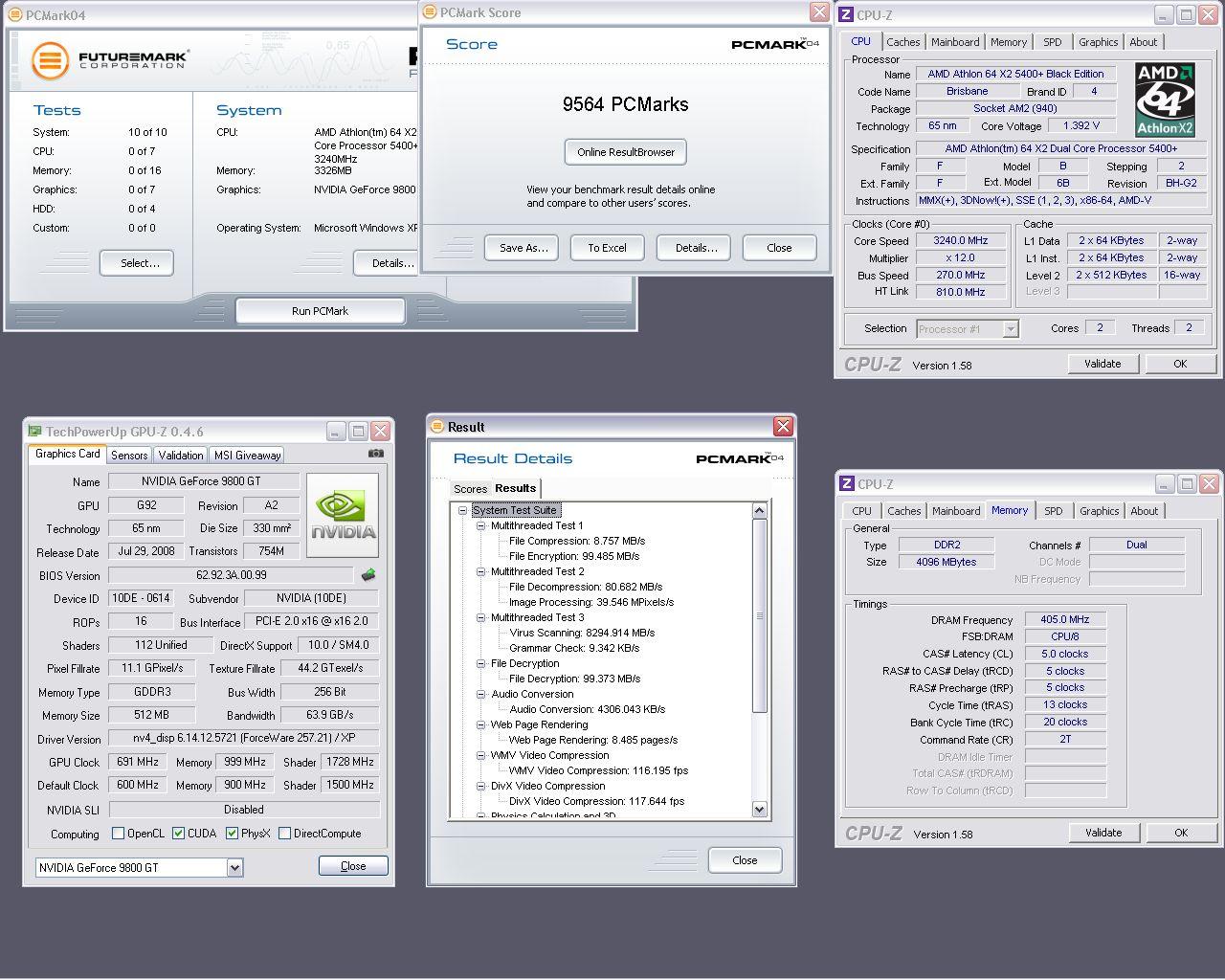The height and width of the screenshot is (980, 1225).
Task: Click scroll down arrow in Result list
Action: (760, 810)
